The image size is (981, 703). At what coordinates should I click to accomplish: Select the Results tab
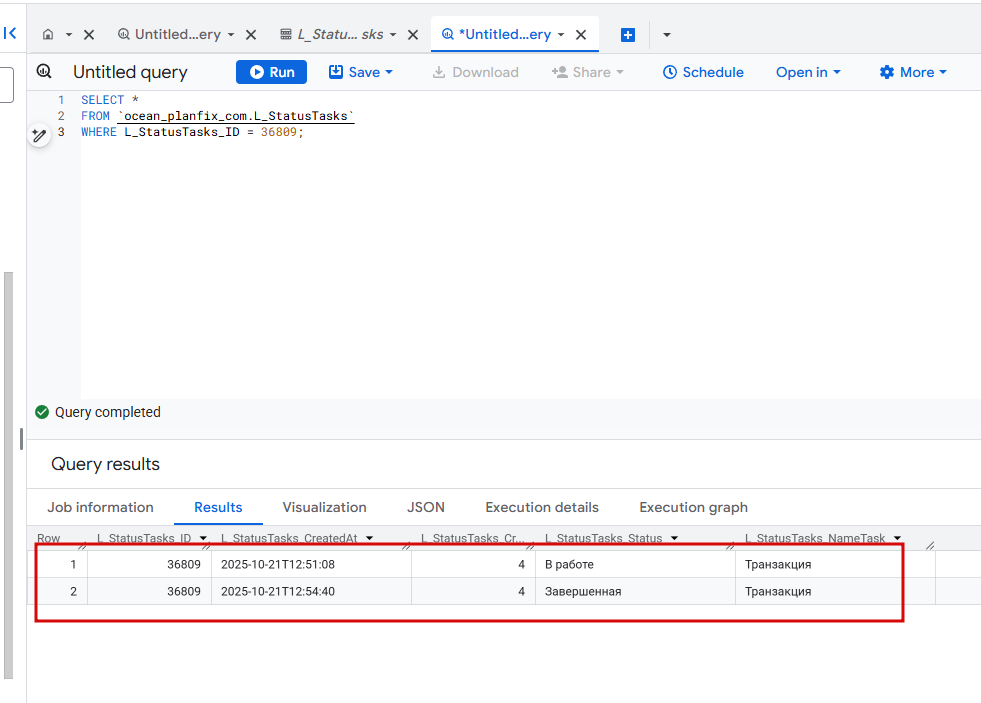tap(218, 507)
